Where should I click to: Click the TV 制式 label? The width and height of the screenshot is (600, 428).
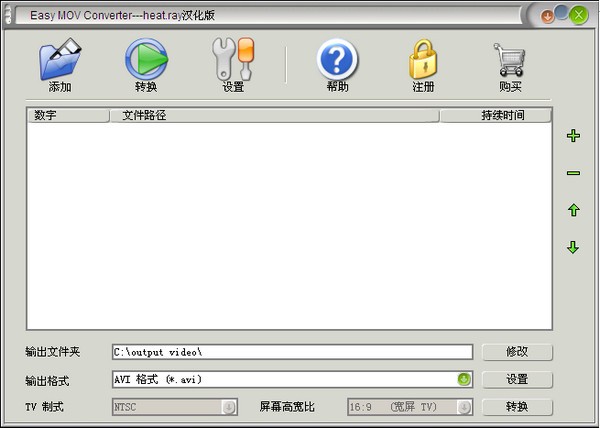(44, 407)
